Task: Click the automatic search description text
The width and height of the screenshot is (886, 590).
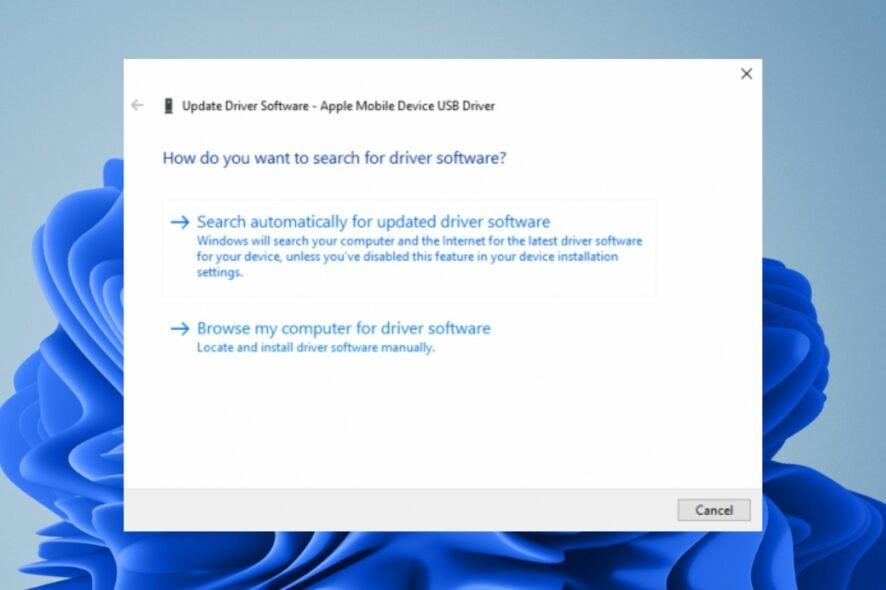Action: coord(418,256)
